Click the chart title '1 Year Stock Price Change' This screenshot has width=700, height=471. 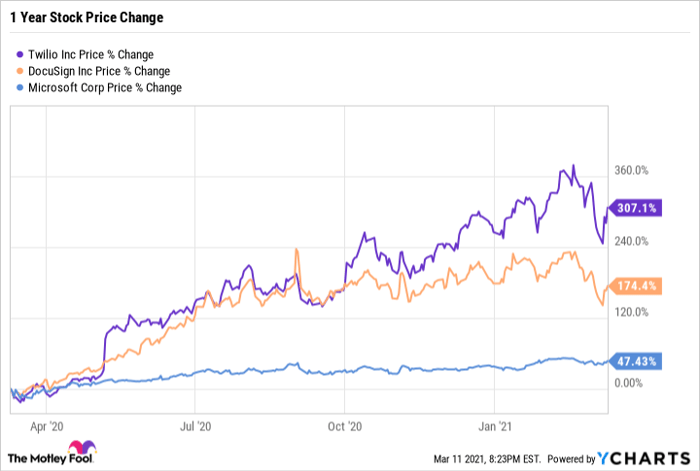(x=87, y=18)
